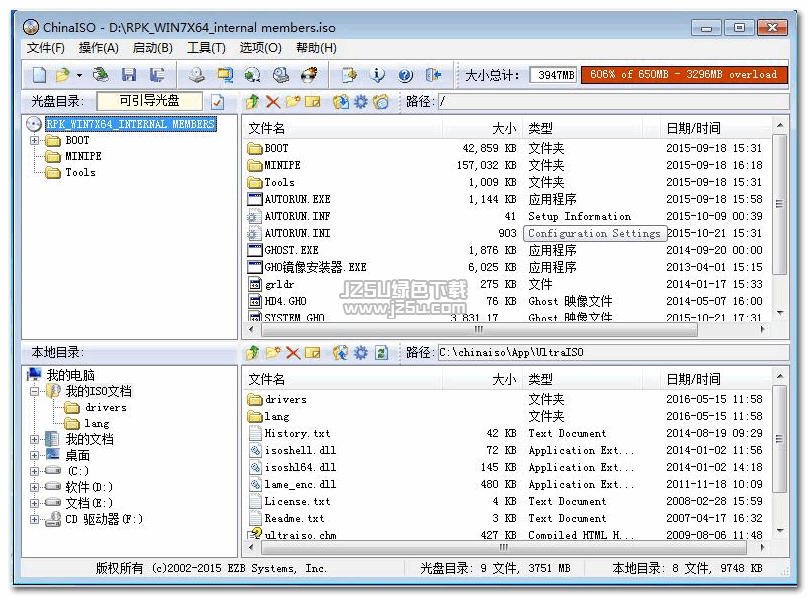Save the image with the floppy disk icon
Image resolution: width=808 pixels, height=598 pixels.
tap(129, 75)
